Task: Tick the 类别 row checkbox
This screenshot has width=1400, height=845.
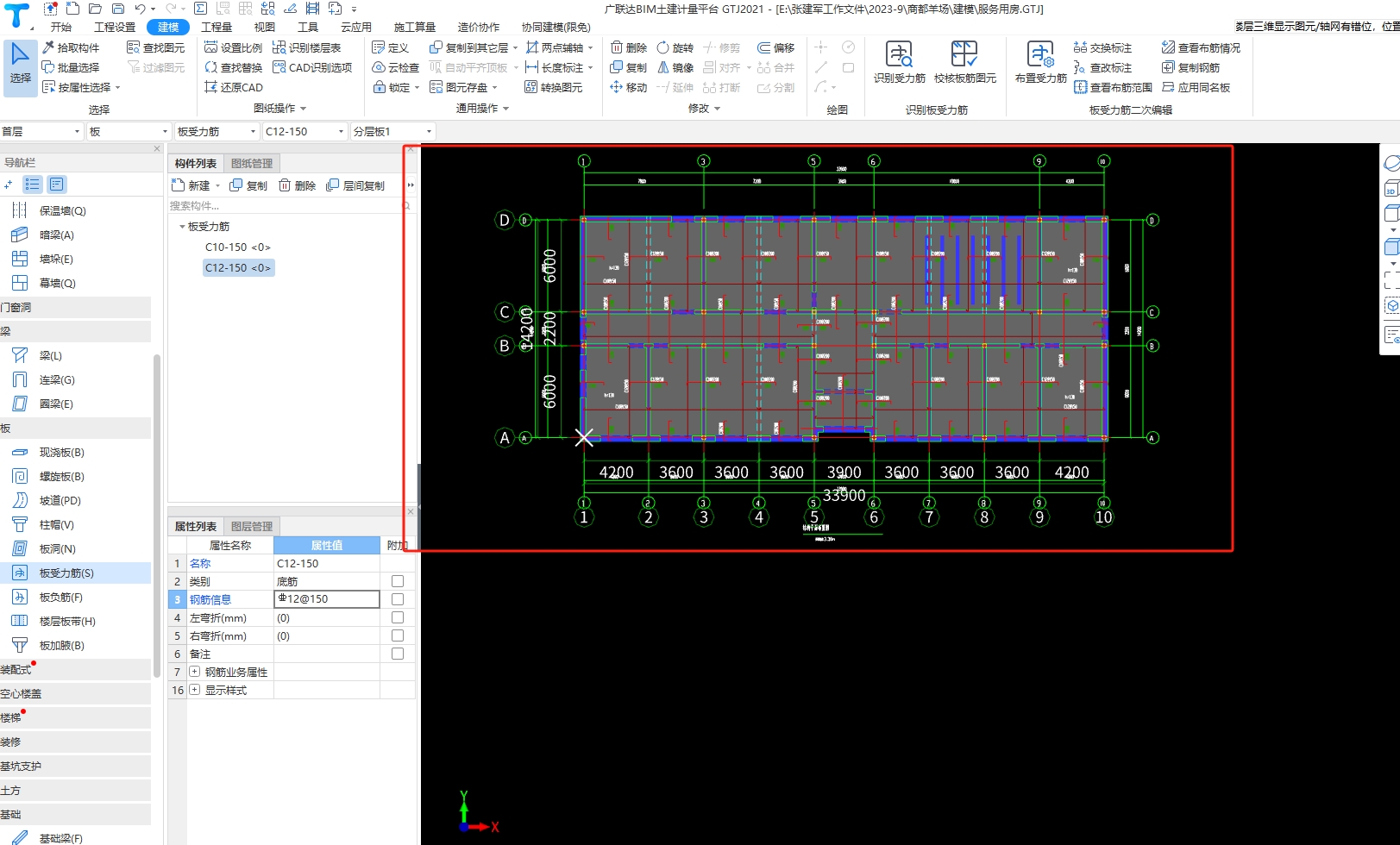Action: click(398, 581)
